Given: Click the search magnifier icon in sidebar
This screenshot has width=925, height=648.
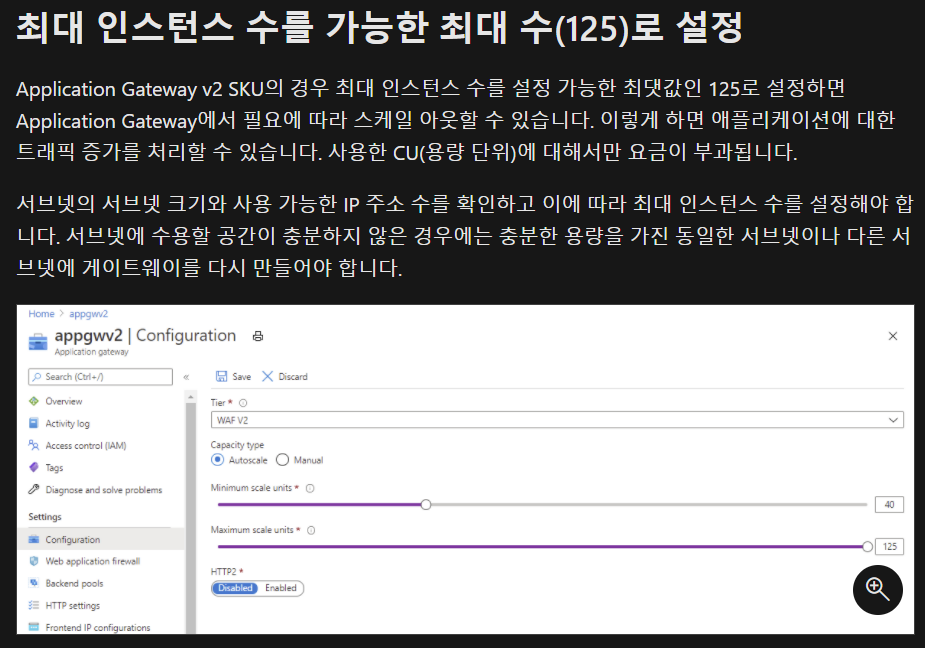Looking at the screenshot, I should (37, 377).
